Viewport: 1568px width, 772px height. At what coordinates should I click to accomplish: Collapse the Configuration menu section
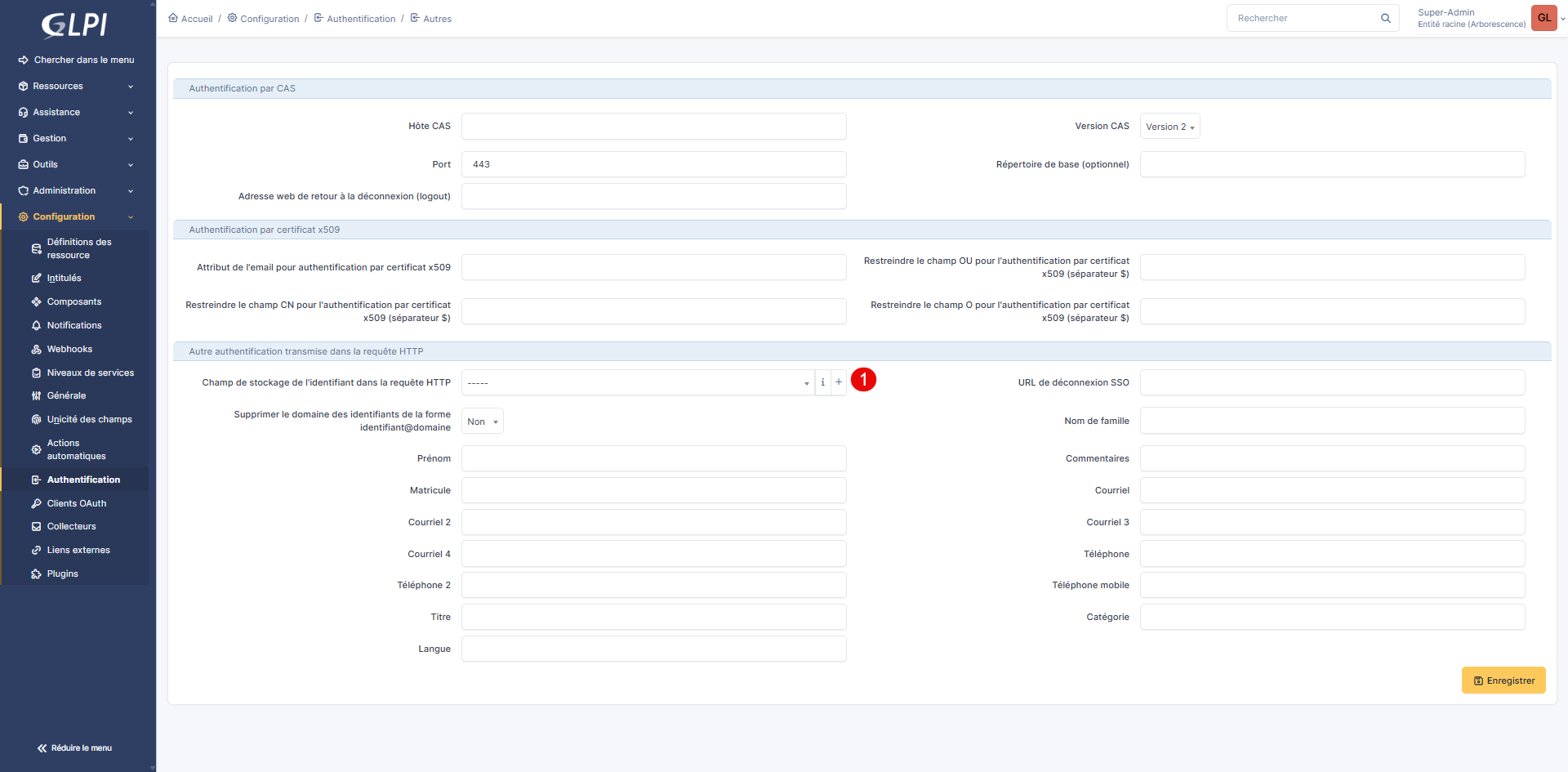(x=75, y=216)
